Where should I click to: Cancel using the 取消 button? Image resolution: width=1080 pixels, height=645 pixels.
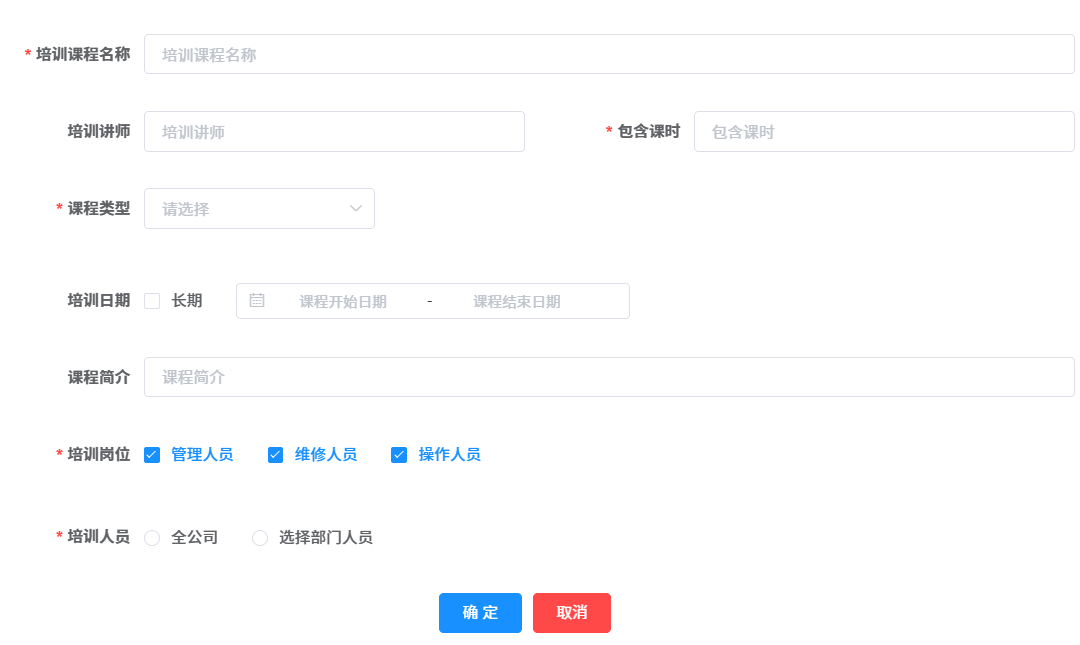click(572, 613)
